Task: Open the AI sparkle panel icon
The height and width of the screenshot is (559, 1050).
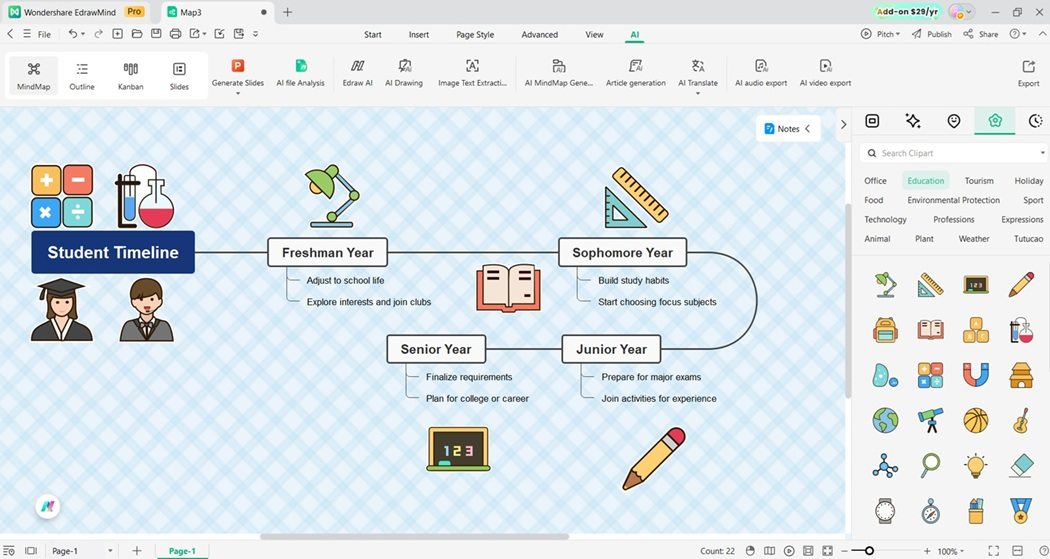Action: [x=913, y=121]
